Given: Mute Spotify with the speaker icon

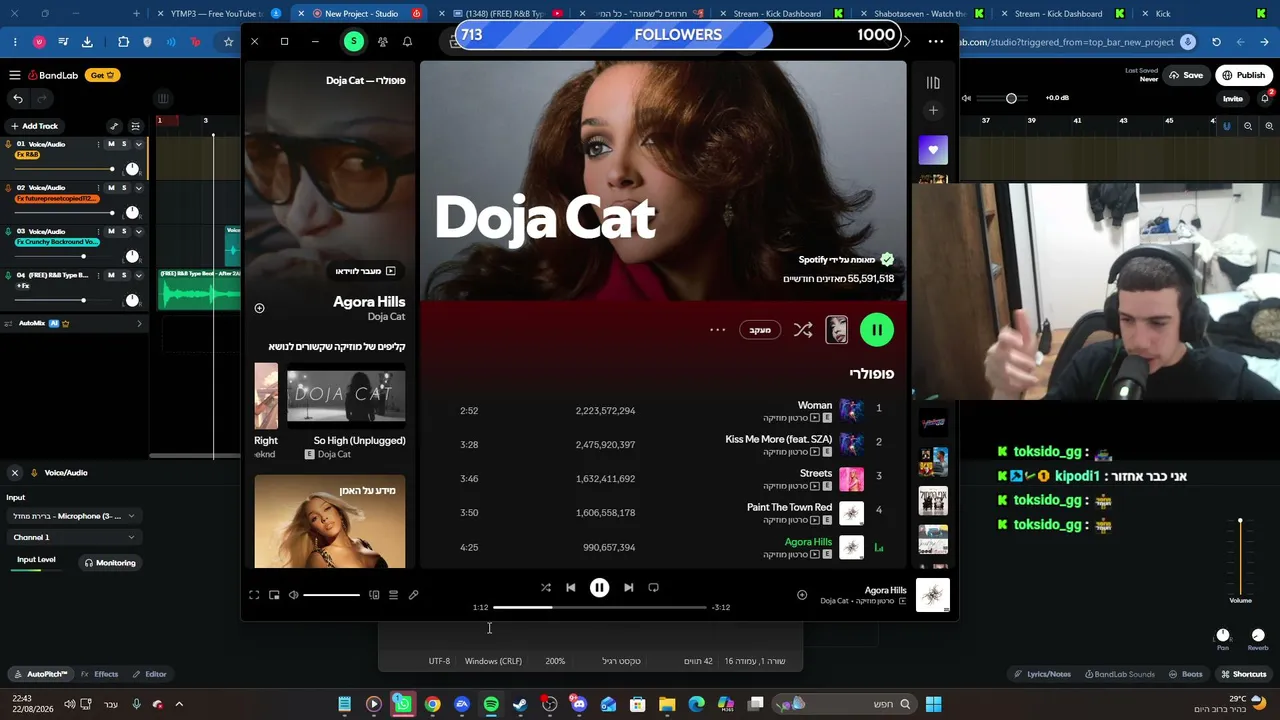Looking at the screenshot, I should click(x=293, y=595).
